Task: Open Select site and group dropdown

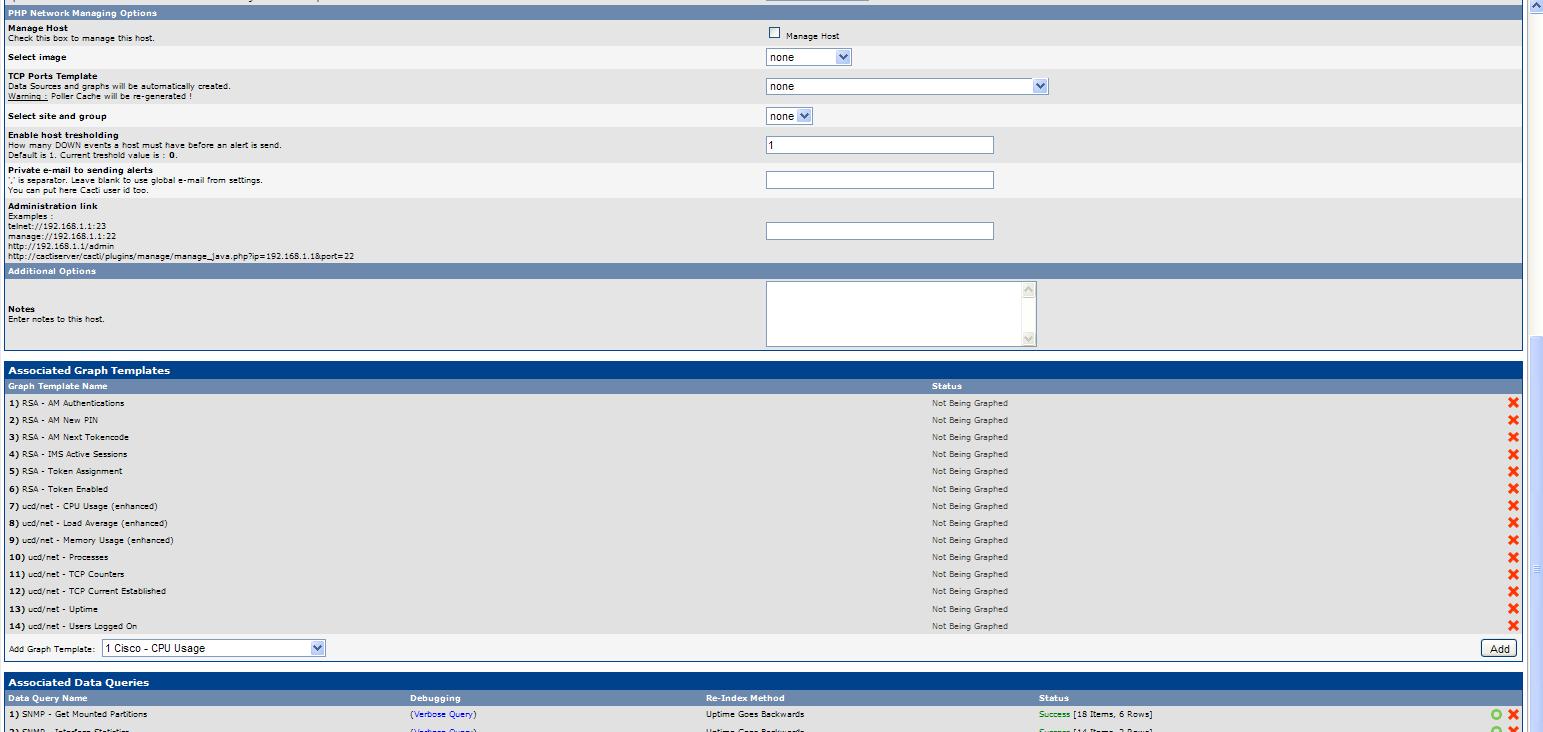Action: click(x=789, y=116)
